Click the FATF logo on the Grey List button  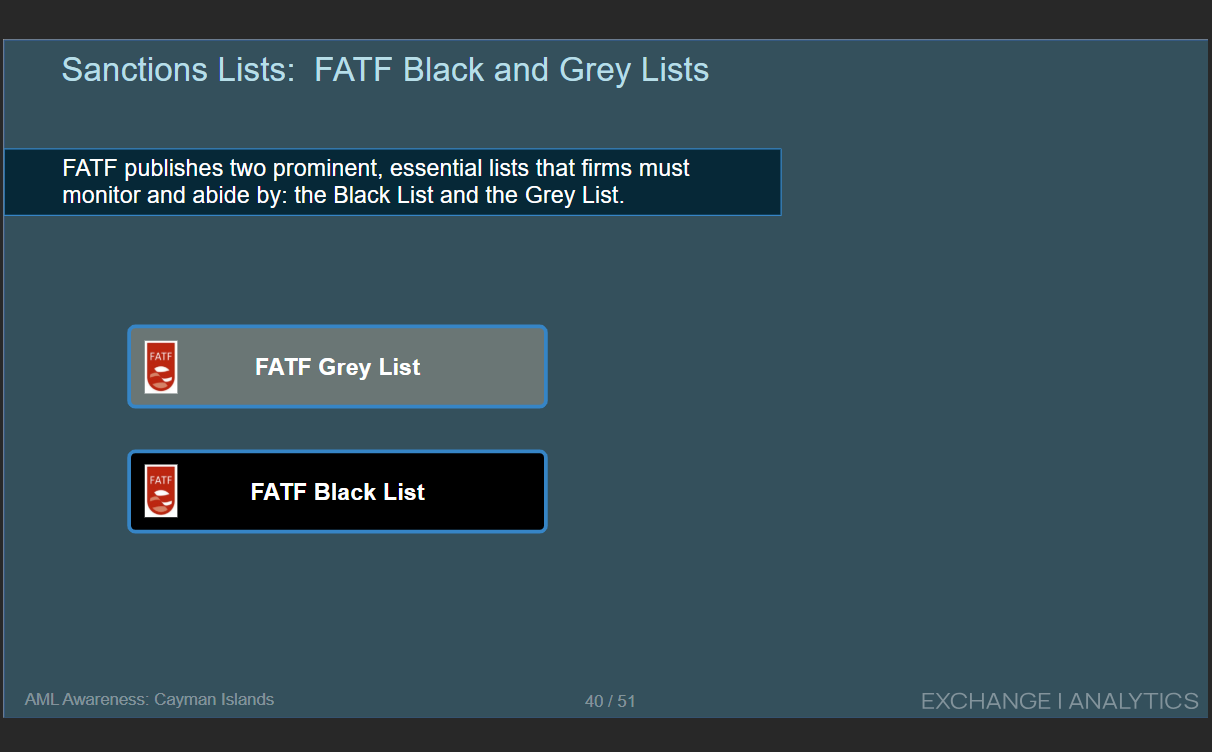pyautogui.click(x=161, y=367)
